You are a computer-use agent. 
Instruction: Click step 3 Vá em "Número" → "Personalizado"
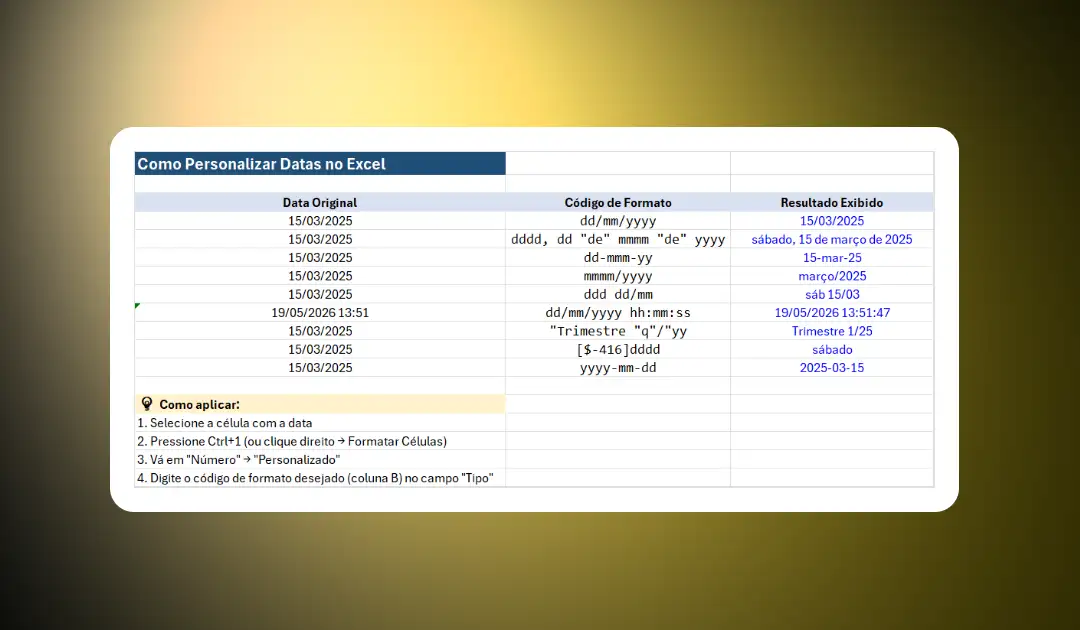click(238, 459)
